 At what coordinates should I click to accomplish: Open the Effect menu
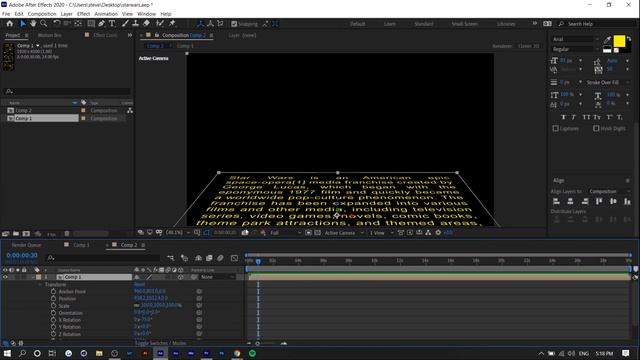point(83,14)
